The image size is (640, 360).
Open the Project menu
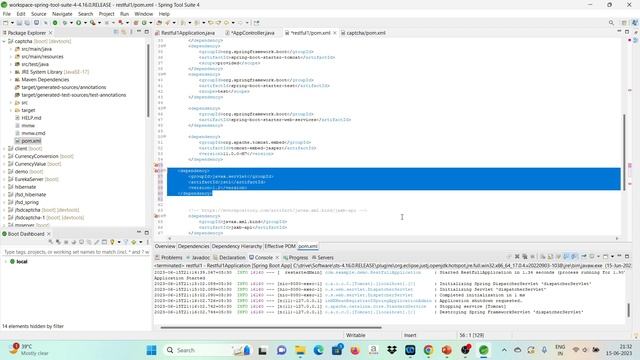click(107, 14)
